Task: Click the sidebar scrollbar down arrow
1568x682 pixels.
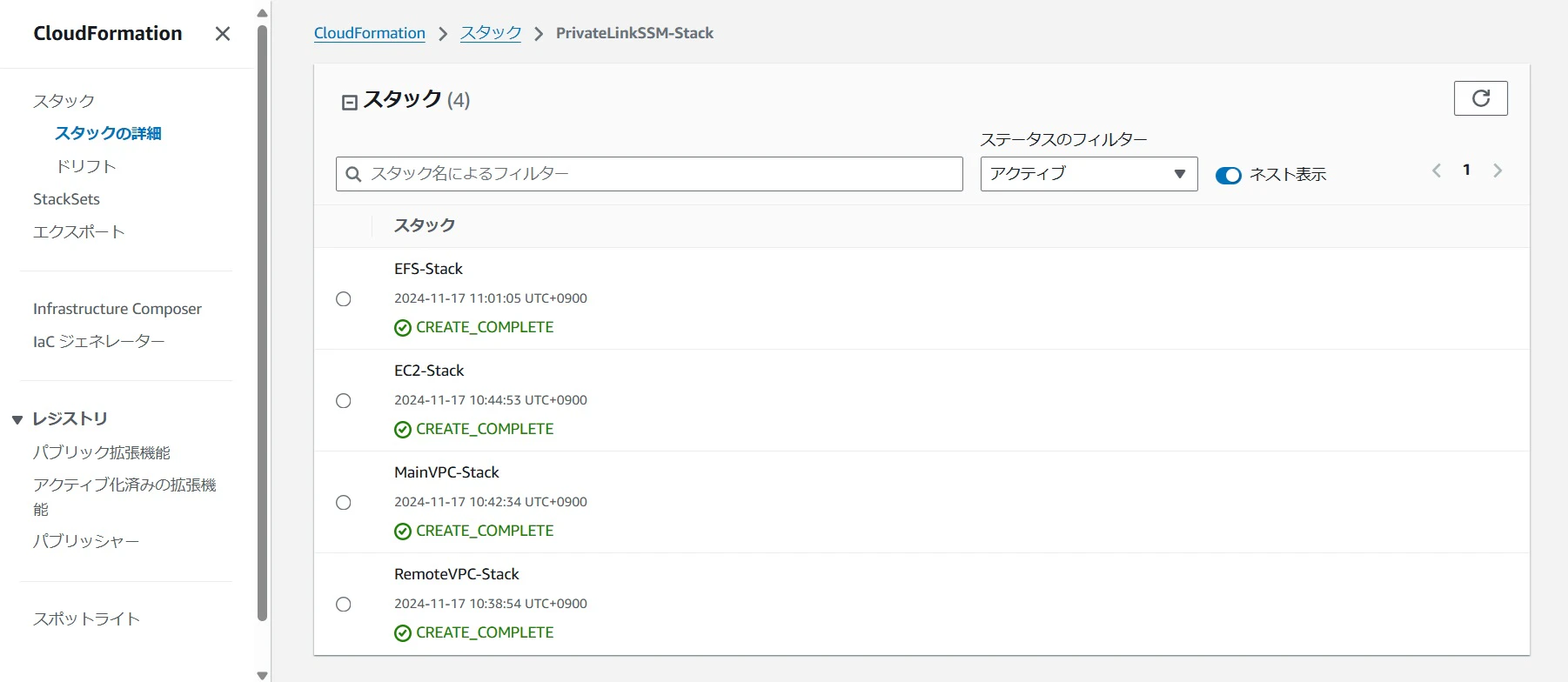Action: pyautogui.click(x=263, y=675)
